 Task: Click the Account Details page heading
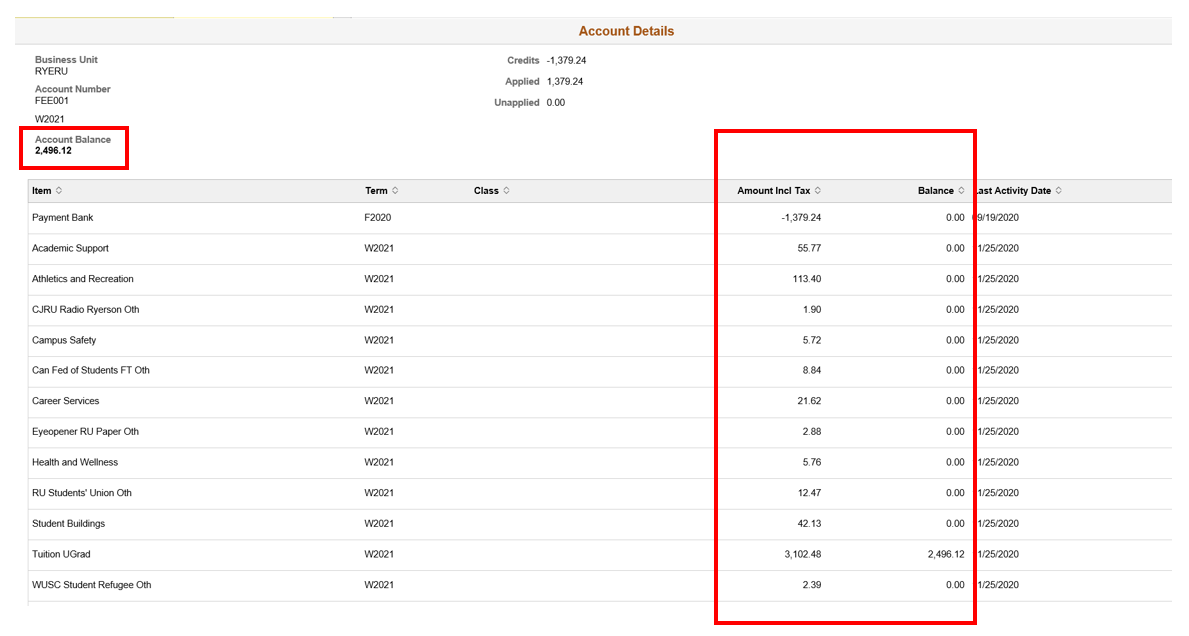pos(626,31)
